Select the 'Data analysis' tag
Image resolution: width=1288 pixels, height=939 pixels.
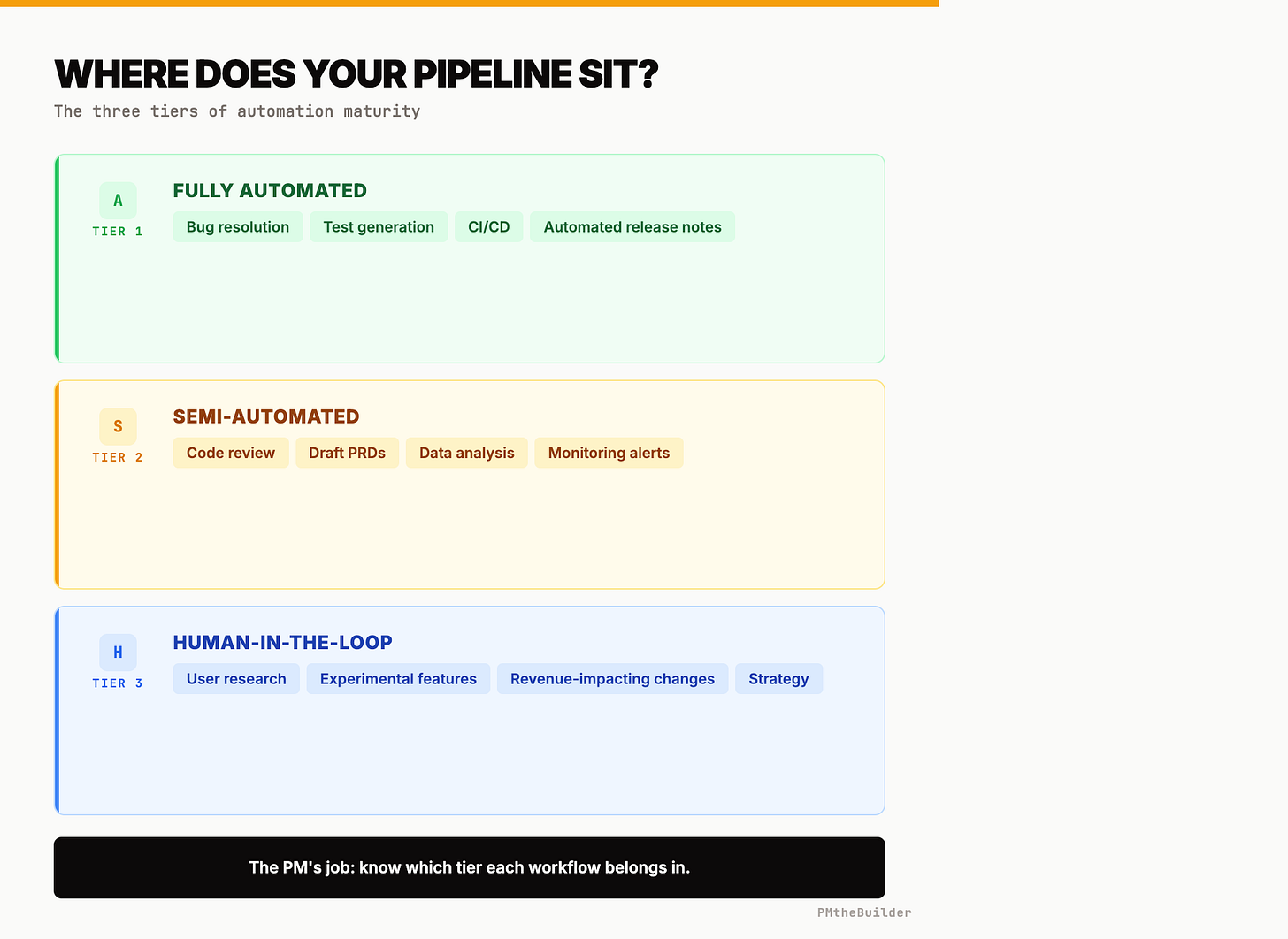click(x=467, y=453)
